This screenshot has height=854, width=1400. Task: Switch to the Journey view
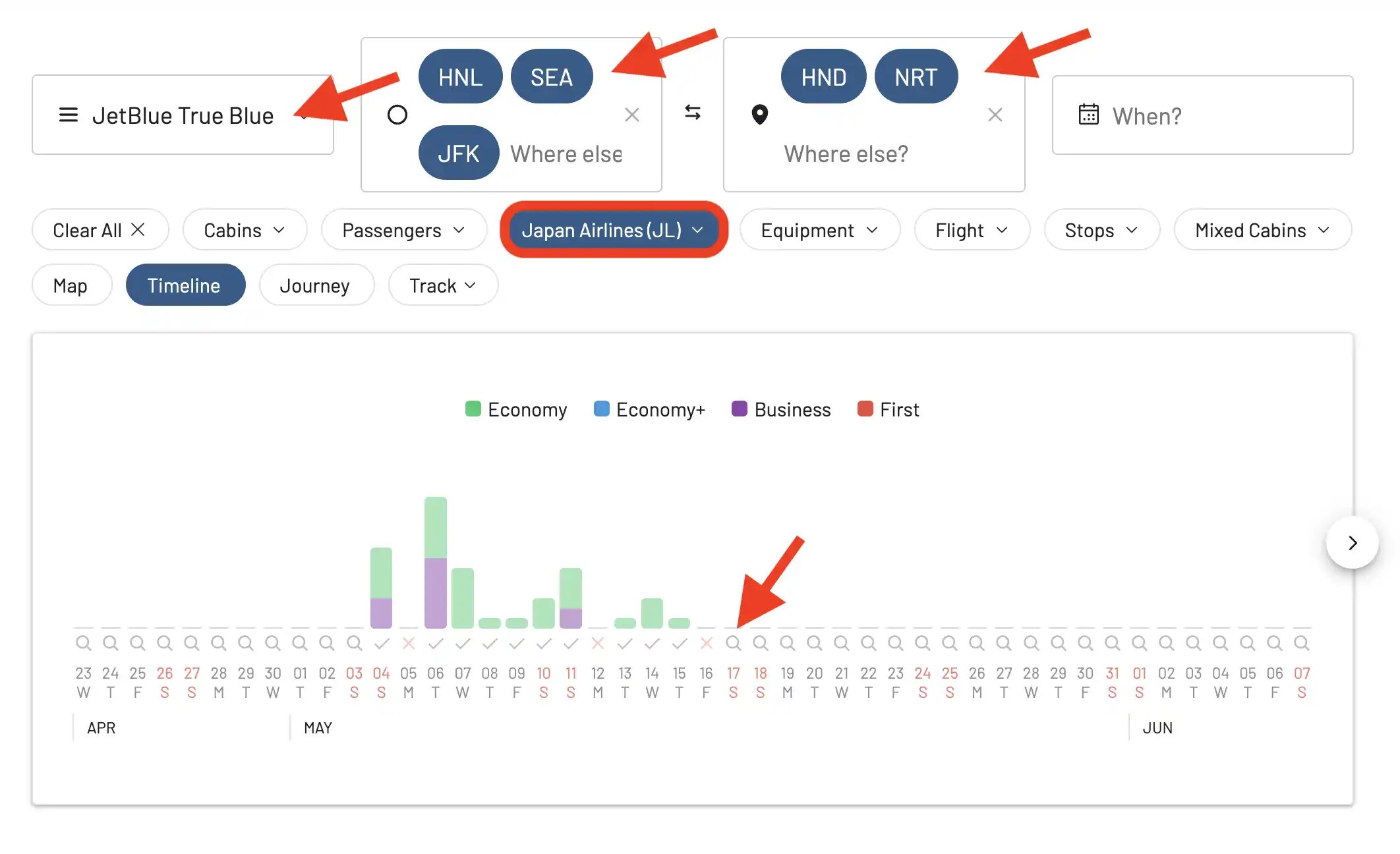point(316,285)
